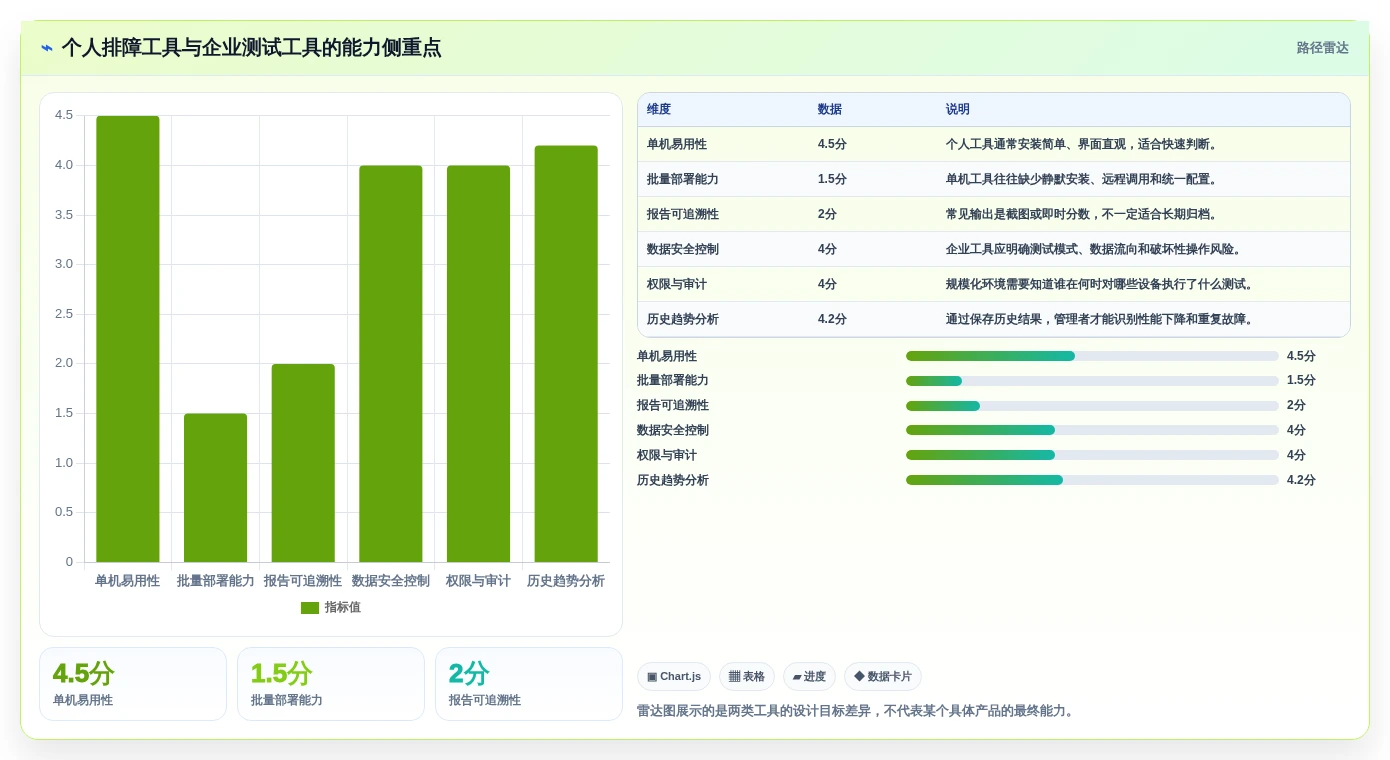The image size is (1390, 760).
Task: Click the 说明 column header
Action: [958, 110]
